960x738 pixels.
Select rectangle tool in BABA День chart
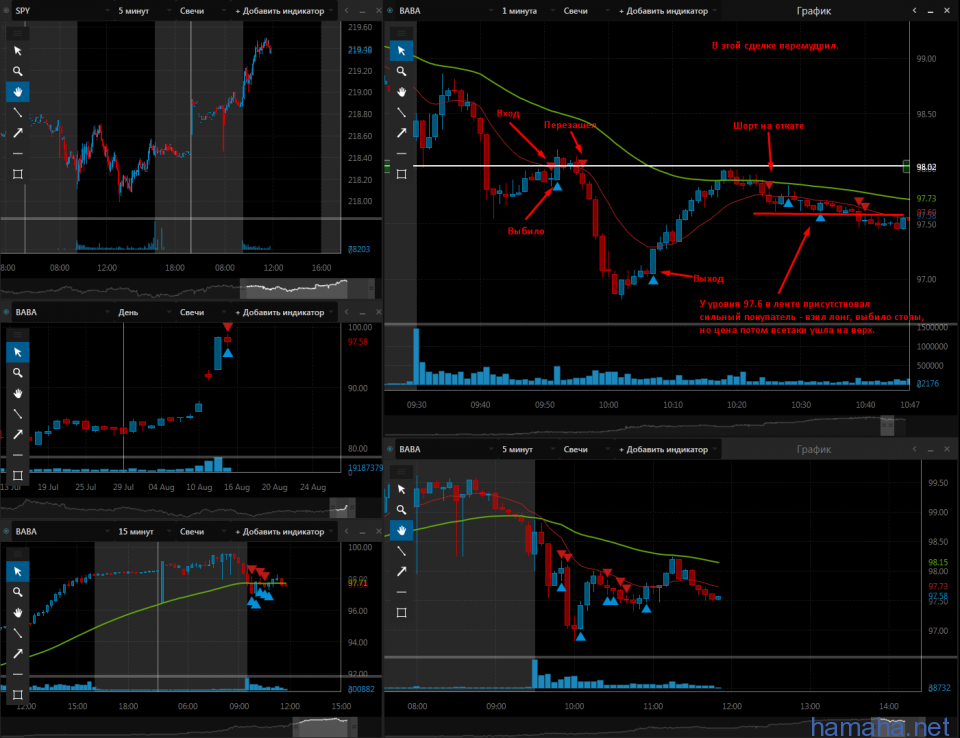coord(18,476)
